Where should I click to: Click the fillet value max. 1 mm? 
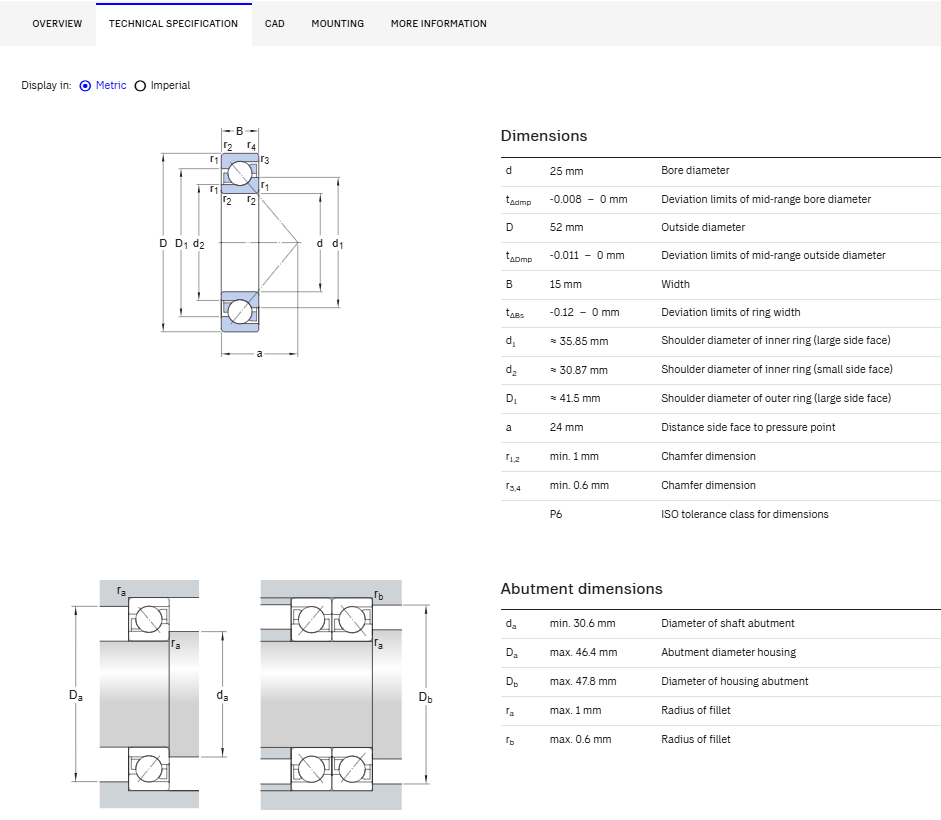(x=575, y=711)
